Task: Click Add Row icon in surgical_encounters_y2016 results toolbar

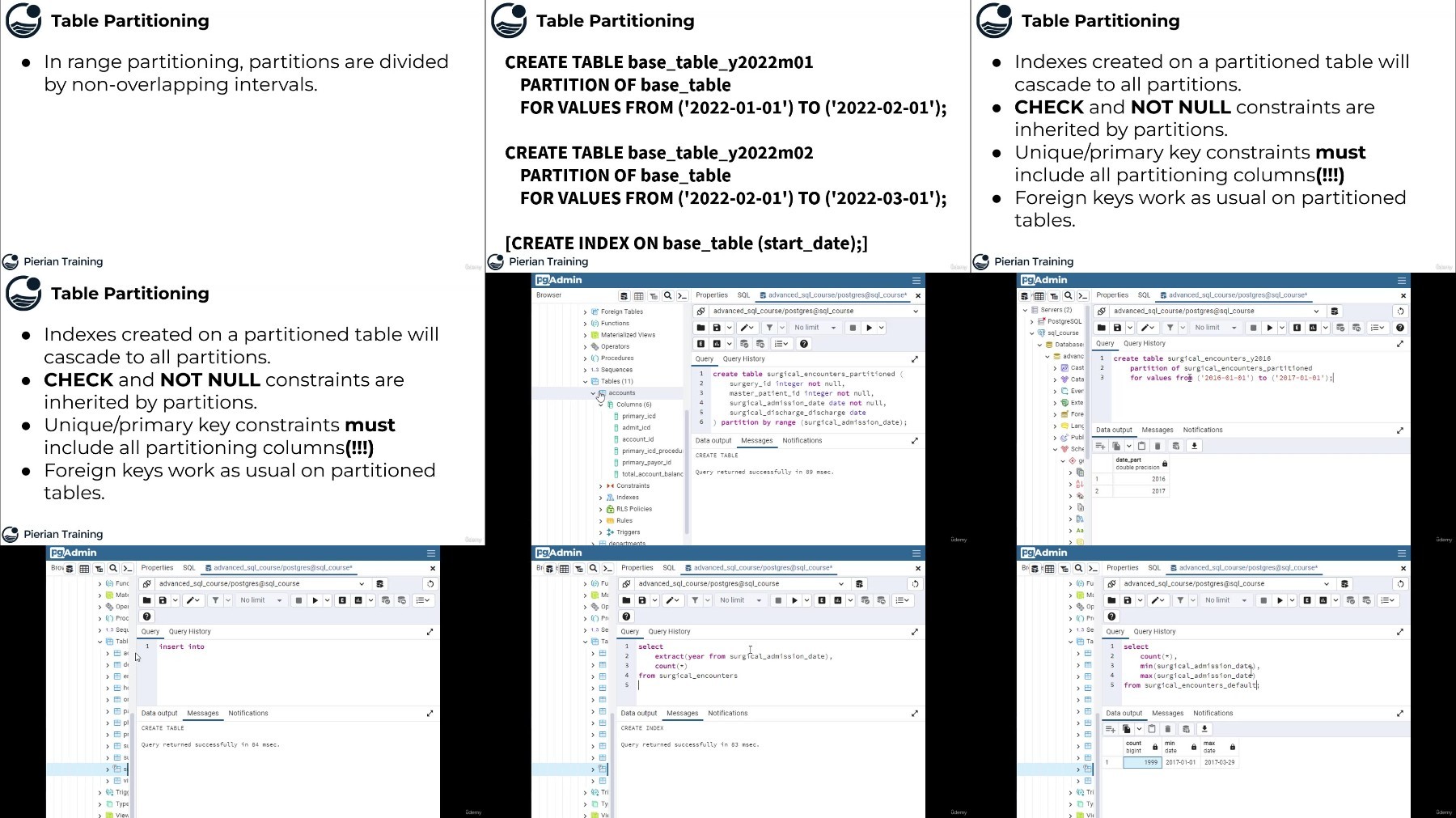Action: click(1101, 446)
